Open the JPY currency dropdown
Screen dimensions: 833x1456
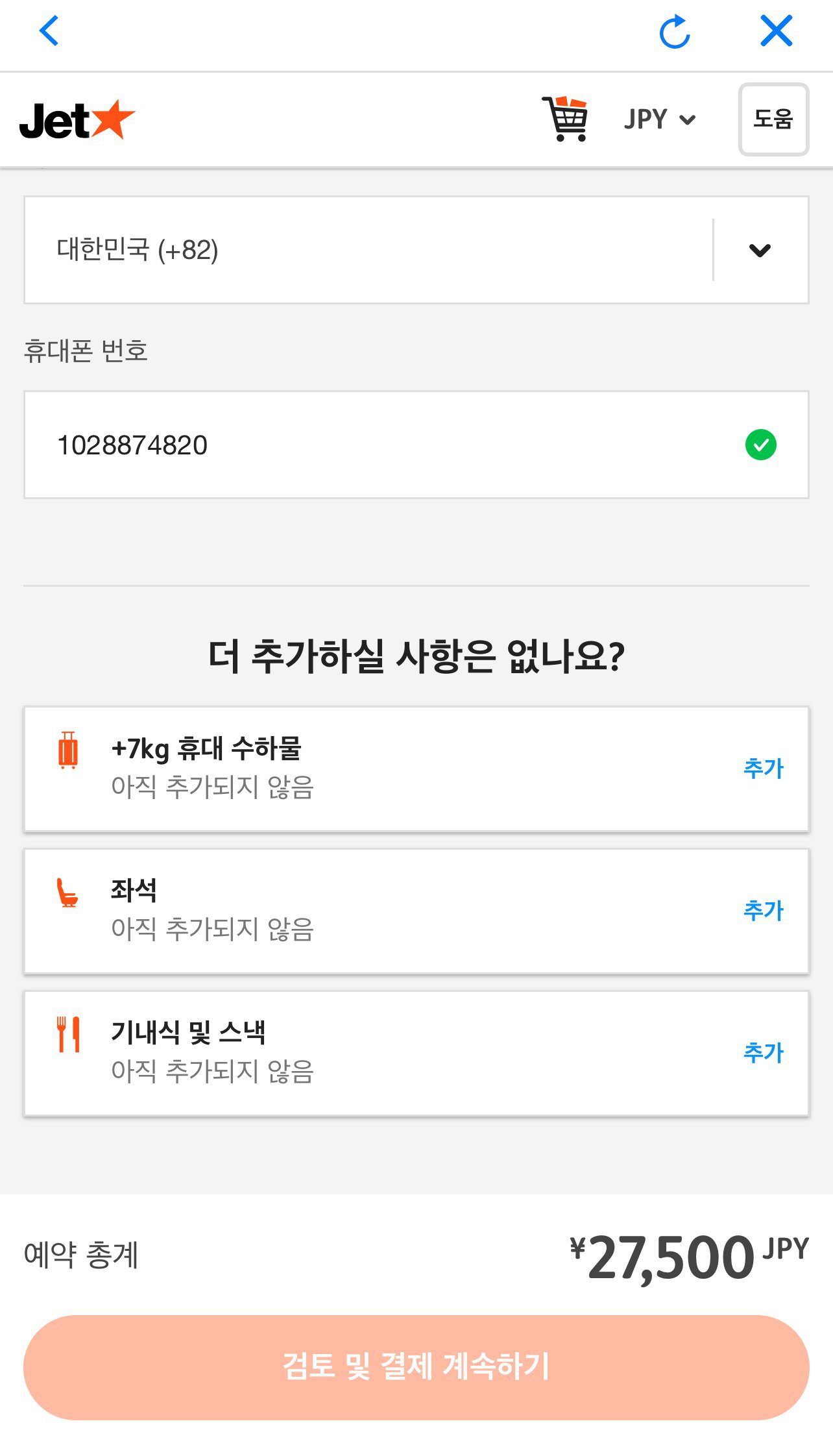pyautogui.click(x=659, y=119)
